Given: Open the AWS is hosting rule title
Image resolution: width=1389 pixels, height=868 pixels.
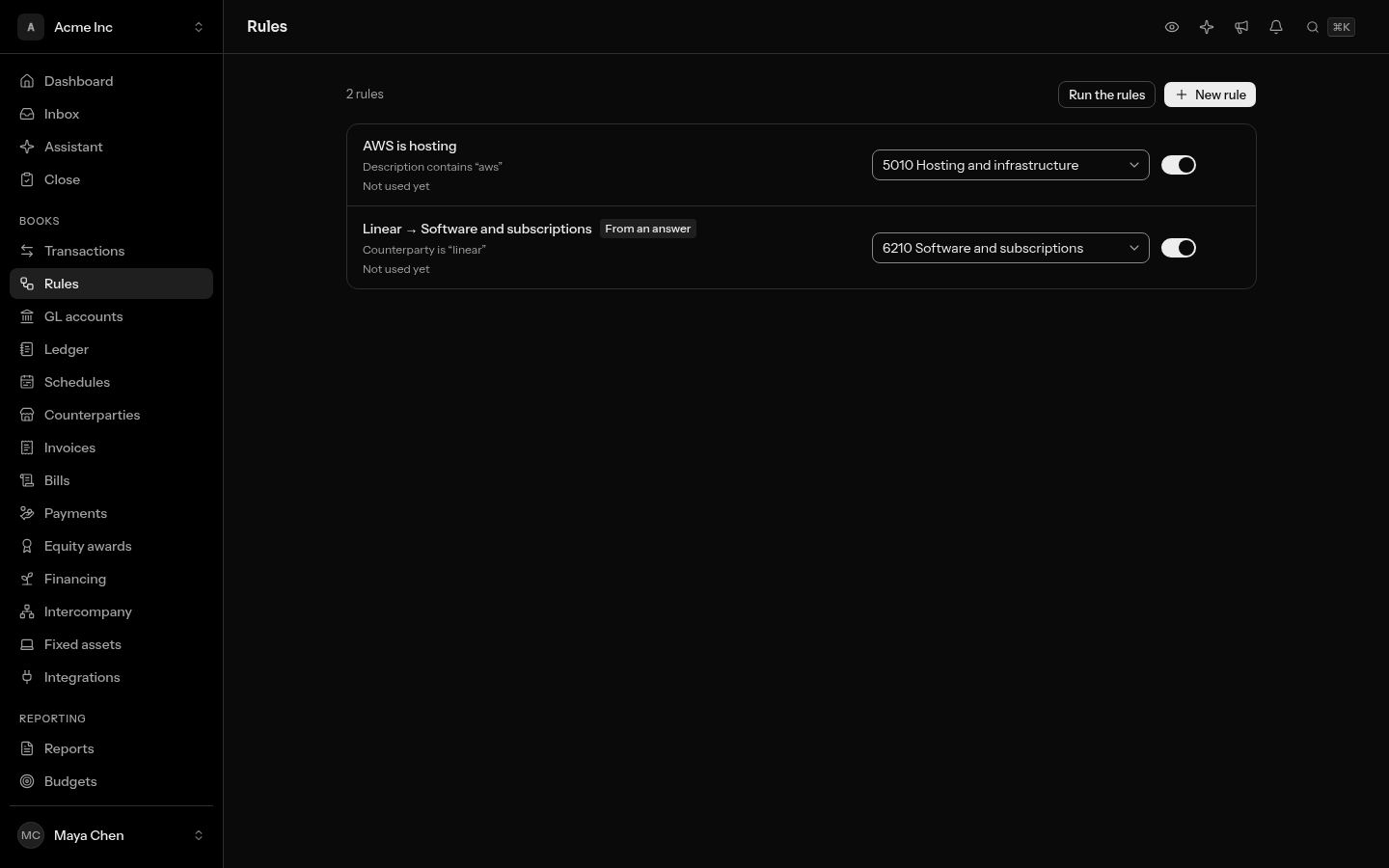Looking at the screenshot, I should [x=410, y=146].
